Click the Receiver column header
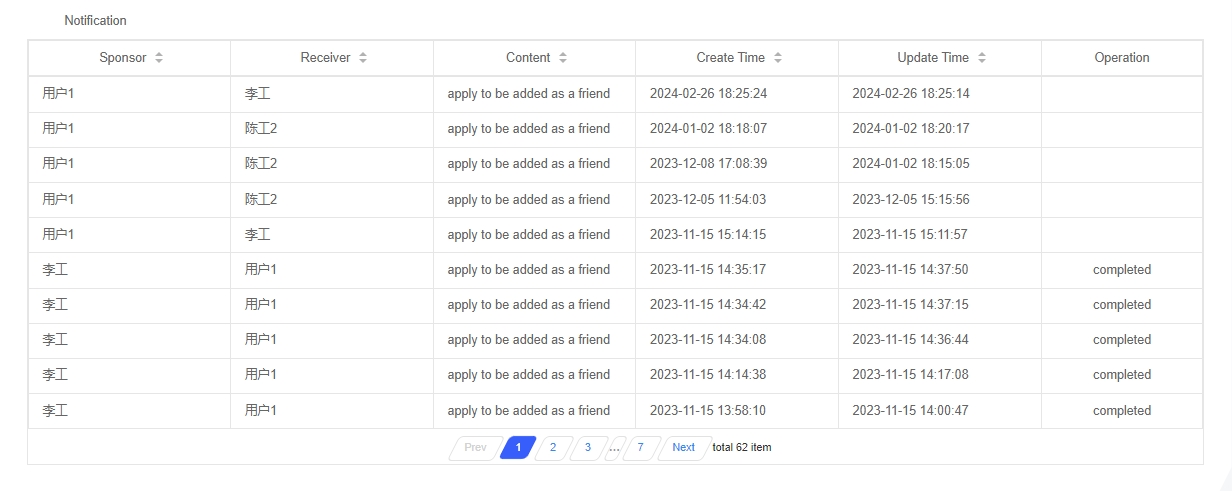The image size is (1232, 491). [333, 58]
